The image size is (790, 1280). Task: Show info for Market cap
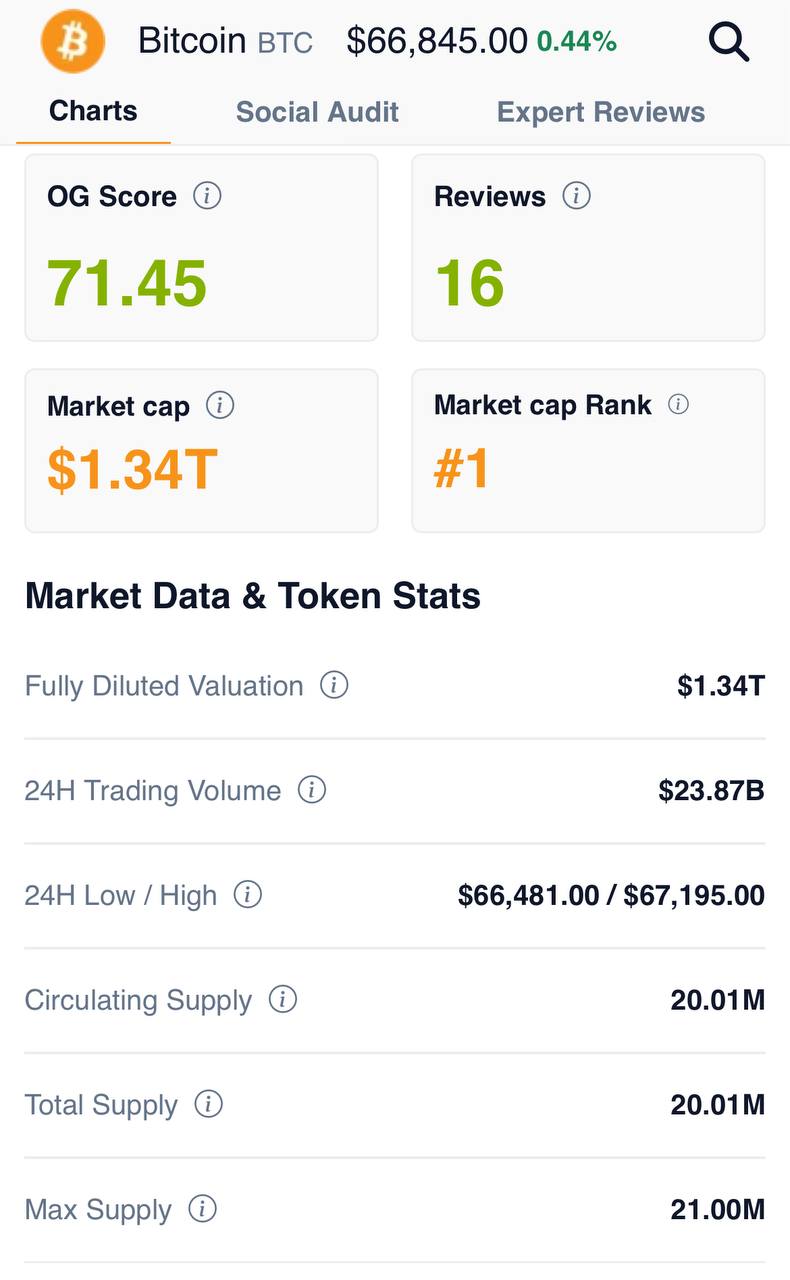(220, 405)
